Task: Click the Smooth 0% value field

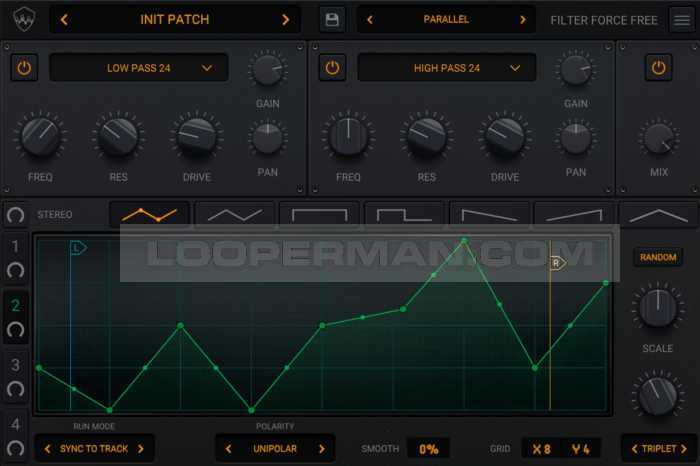Action: [x=428, y=449]
